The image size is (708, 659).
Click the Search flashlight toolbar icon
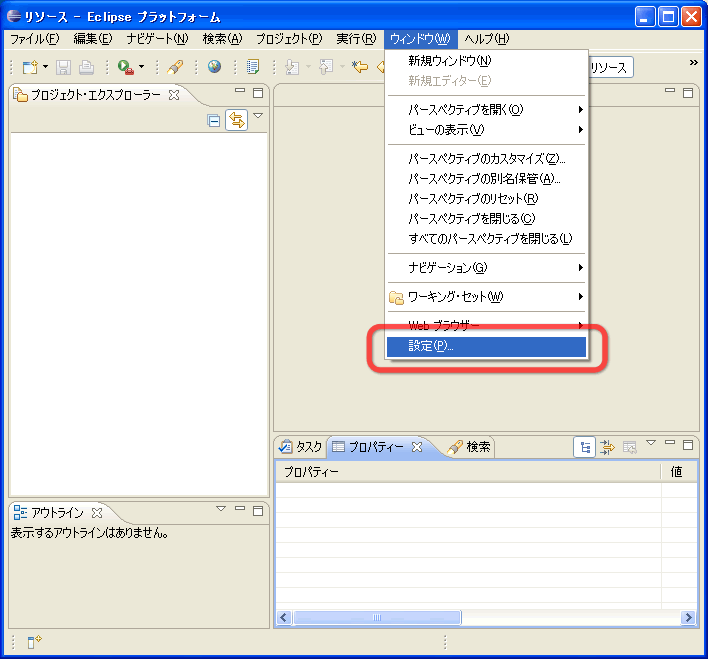coord(175,67)
